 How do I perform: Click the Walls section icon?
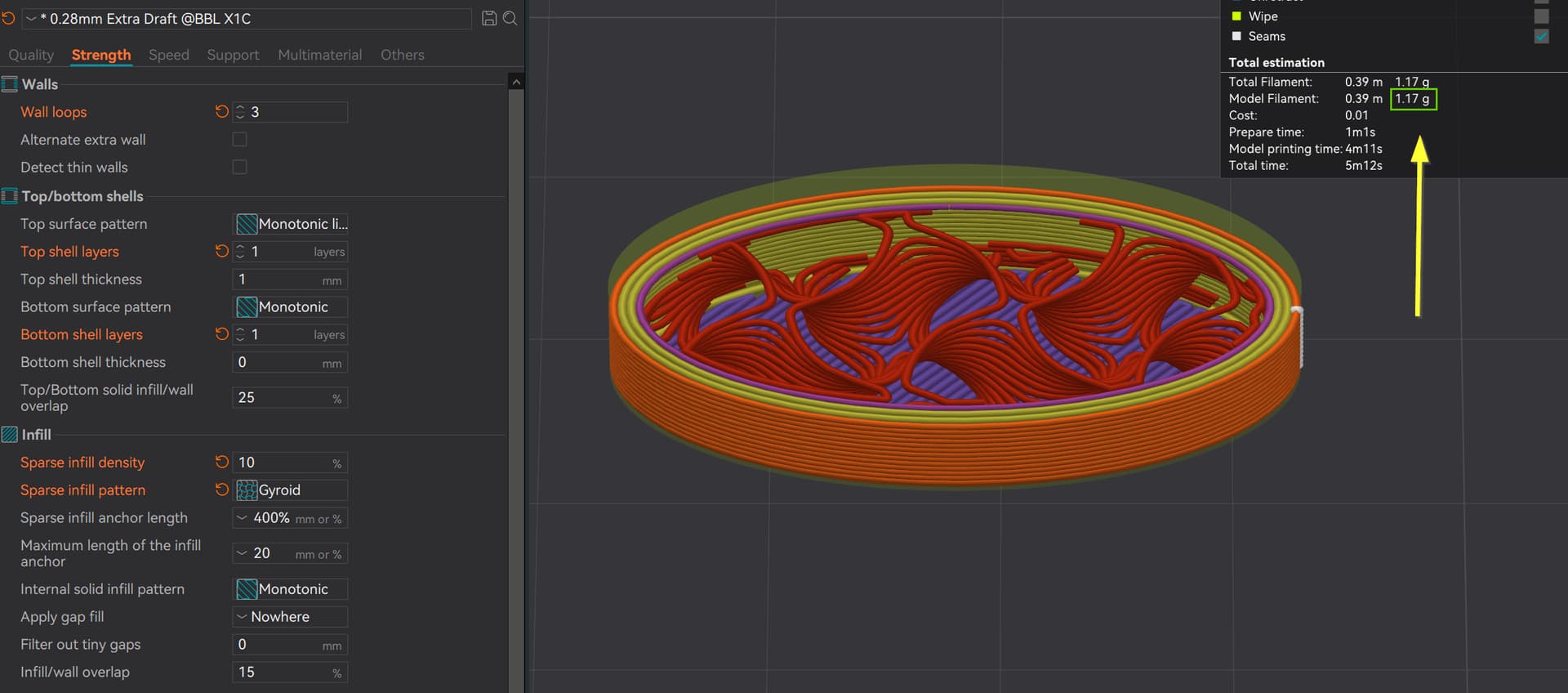coord(10,84)
